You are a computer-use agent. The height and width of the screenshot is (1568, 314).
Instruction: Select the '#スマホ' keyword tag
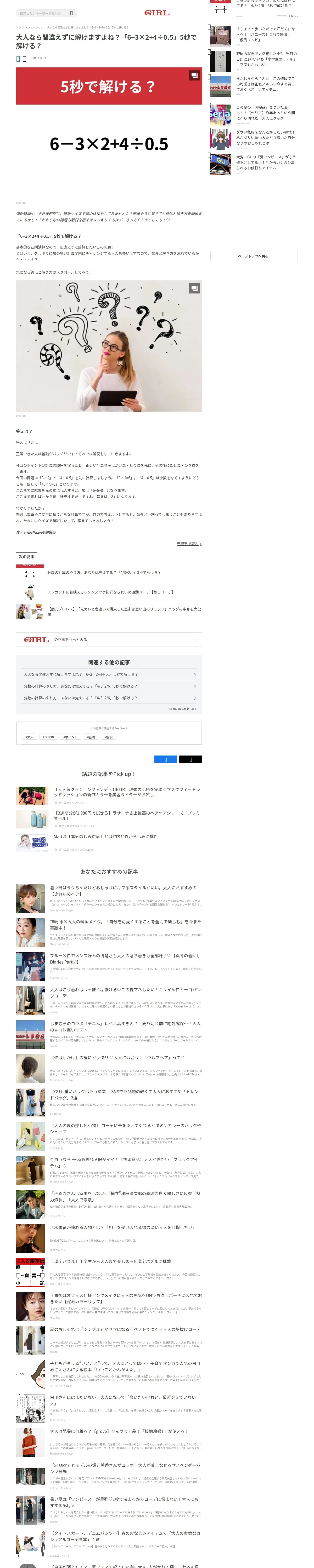tap(48, 736)
